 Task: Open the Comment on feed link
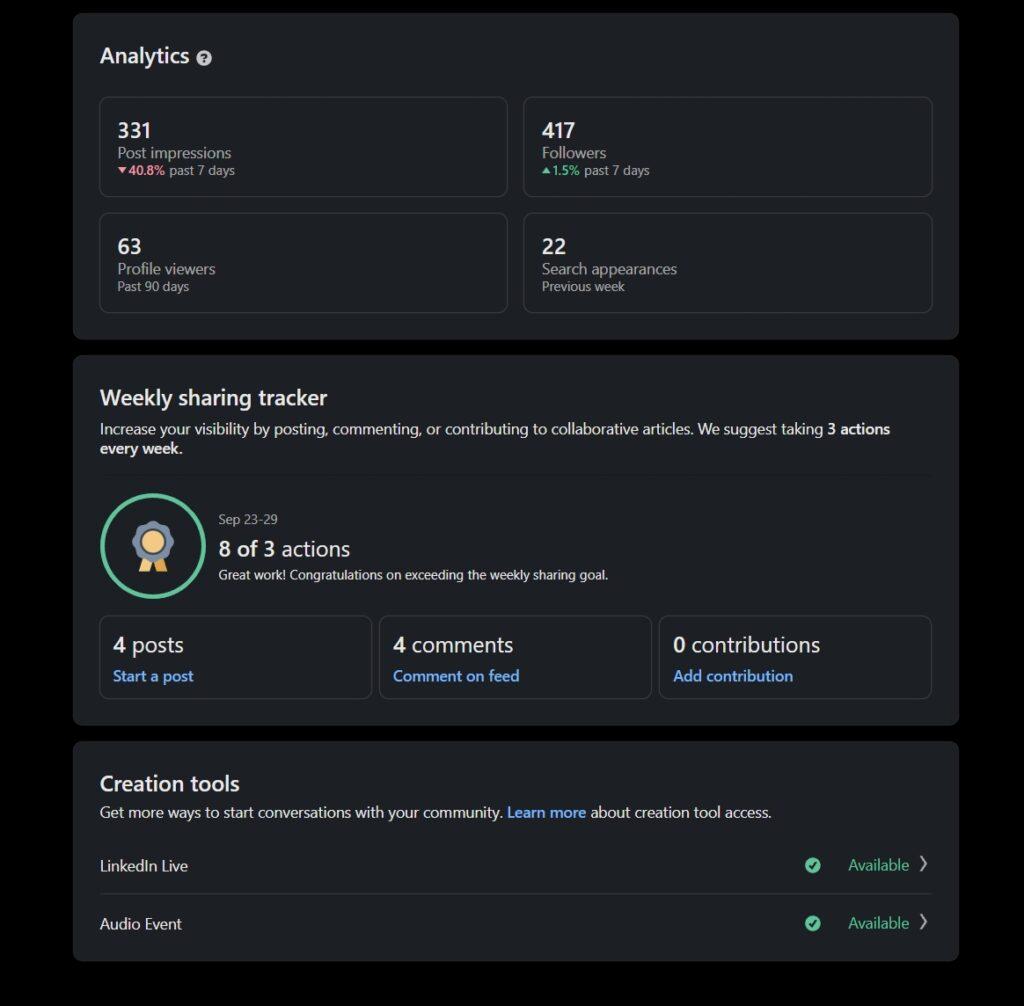456,676
